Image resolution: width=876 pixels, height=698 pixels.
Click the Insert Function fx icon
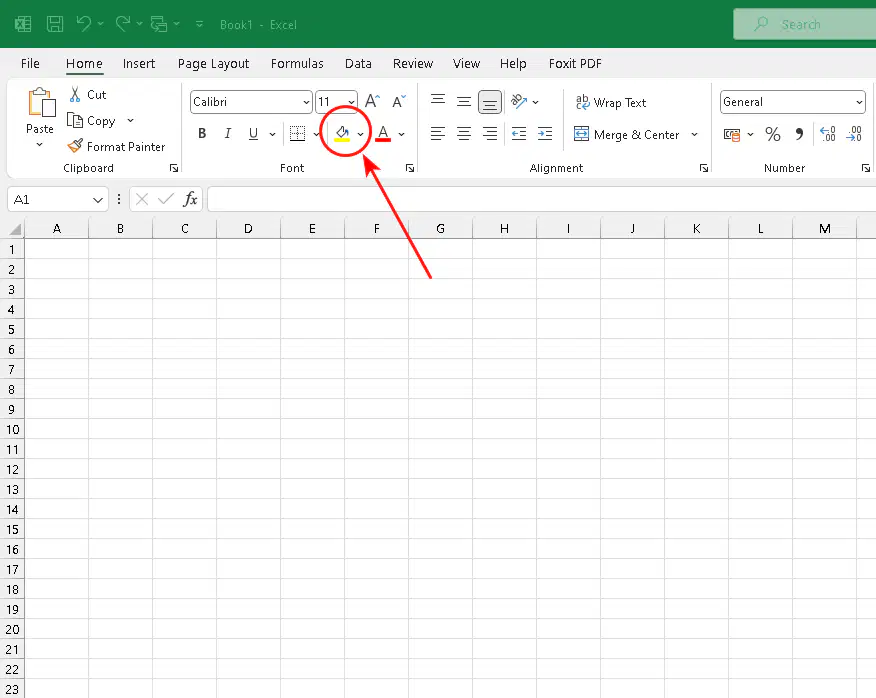pos(191,199)
